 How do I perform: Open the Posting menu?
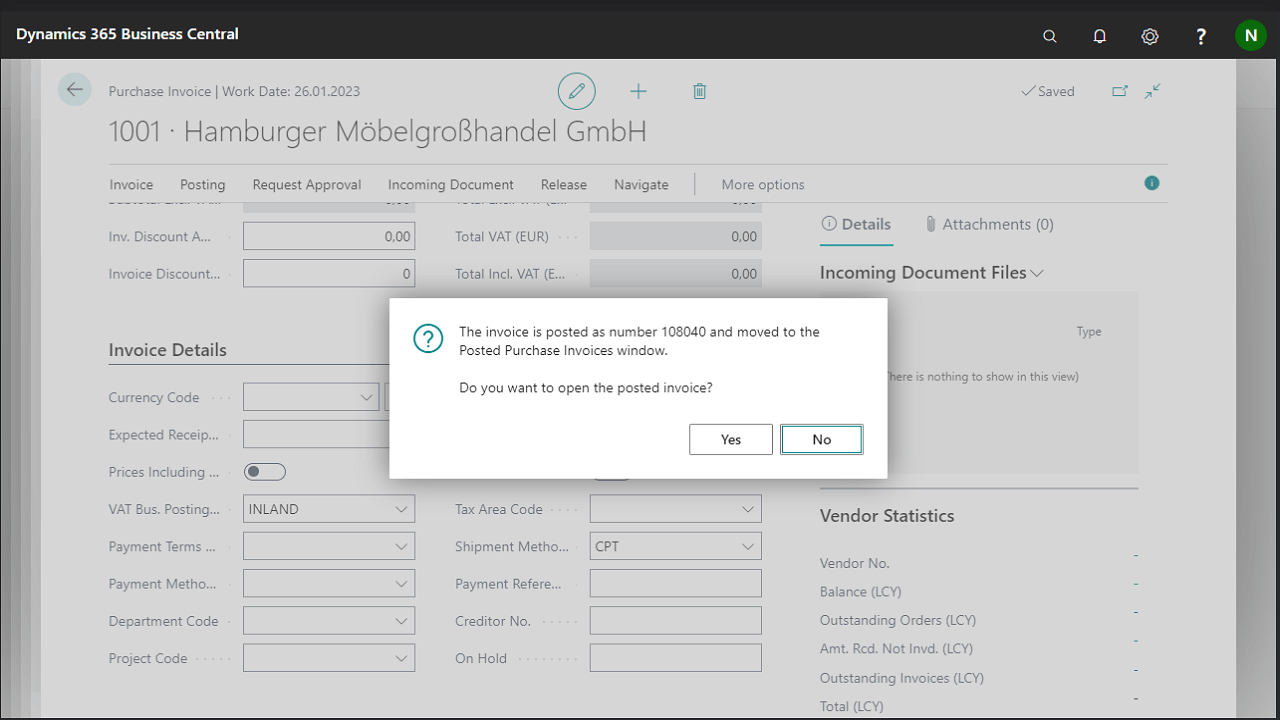203,184
